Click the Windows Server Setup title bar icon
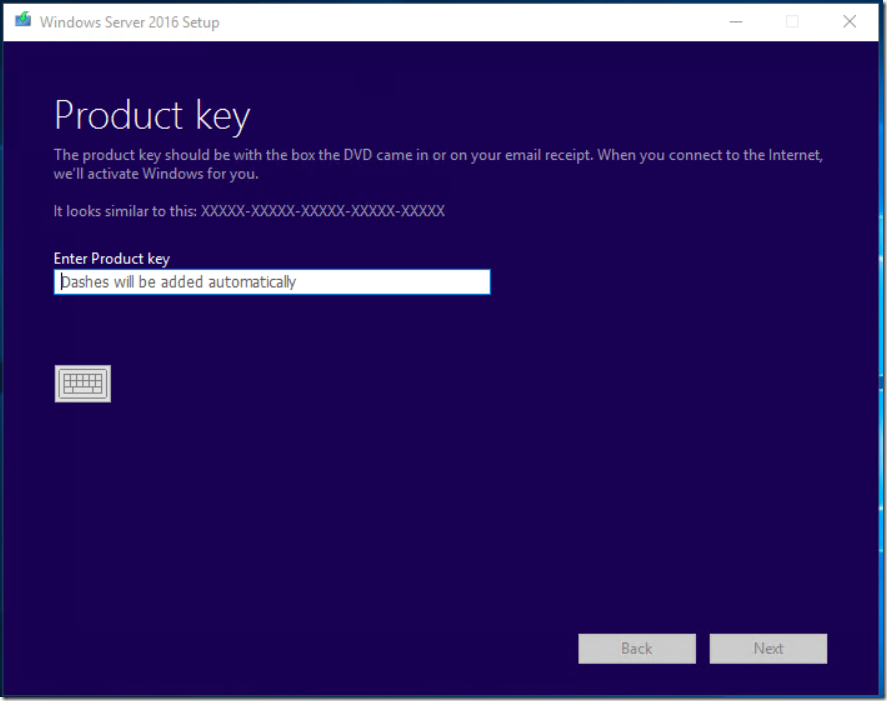Screen dimensions: 887x701 23,20
